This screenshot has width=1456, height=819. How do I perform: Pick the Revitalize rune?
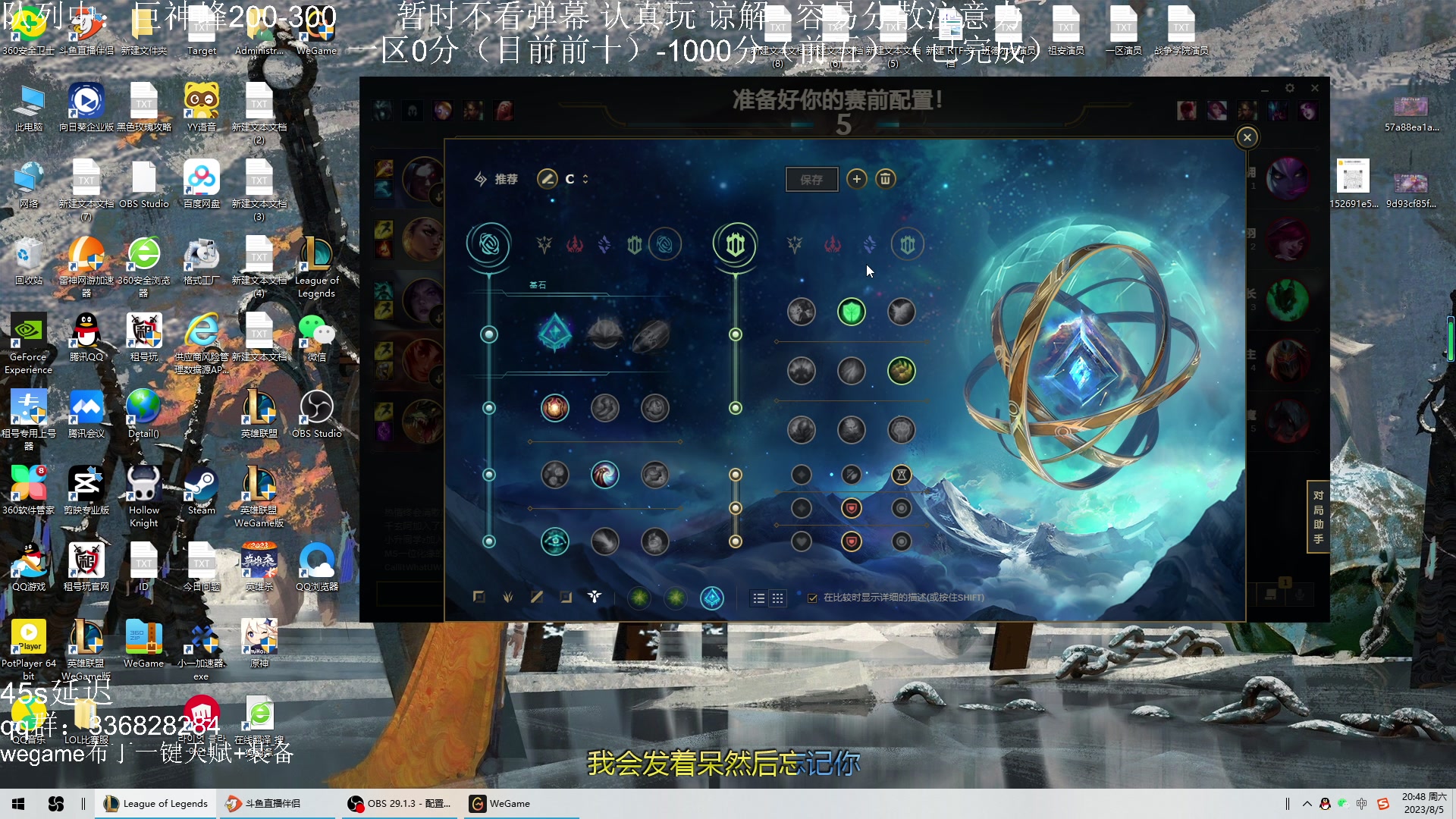(x=851, y=430)
